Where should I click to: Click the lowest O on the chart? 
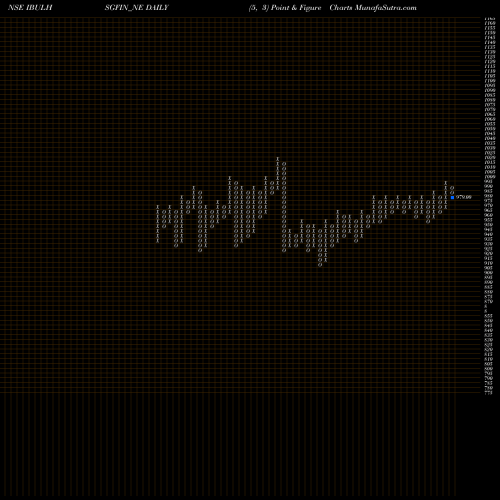coord(320,265)
